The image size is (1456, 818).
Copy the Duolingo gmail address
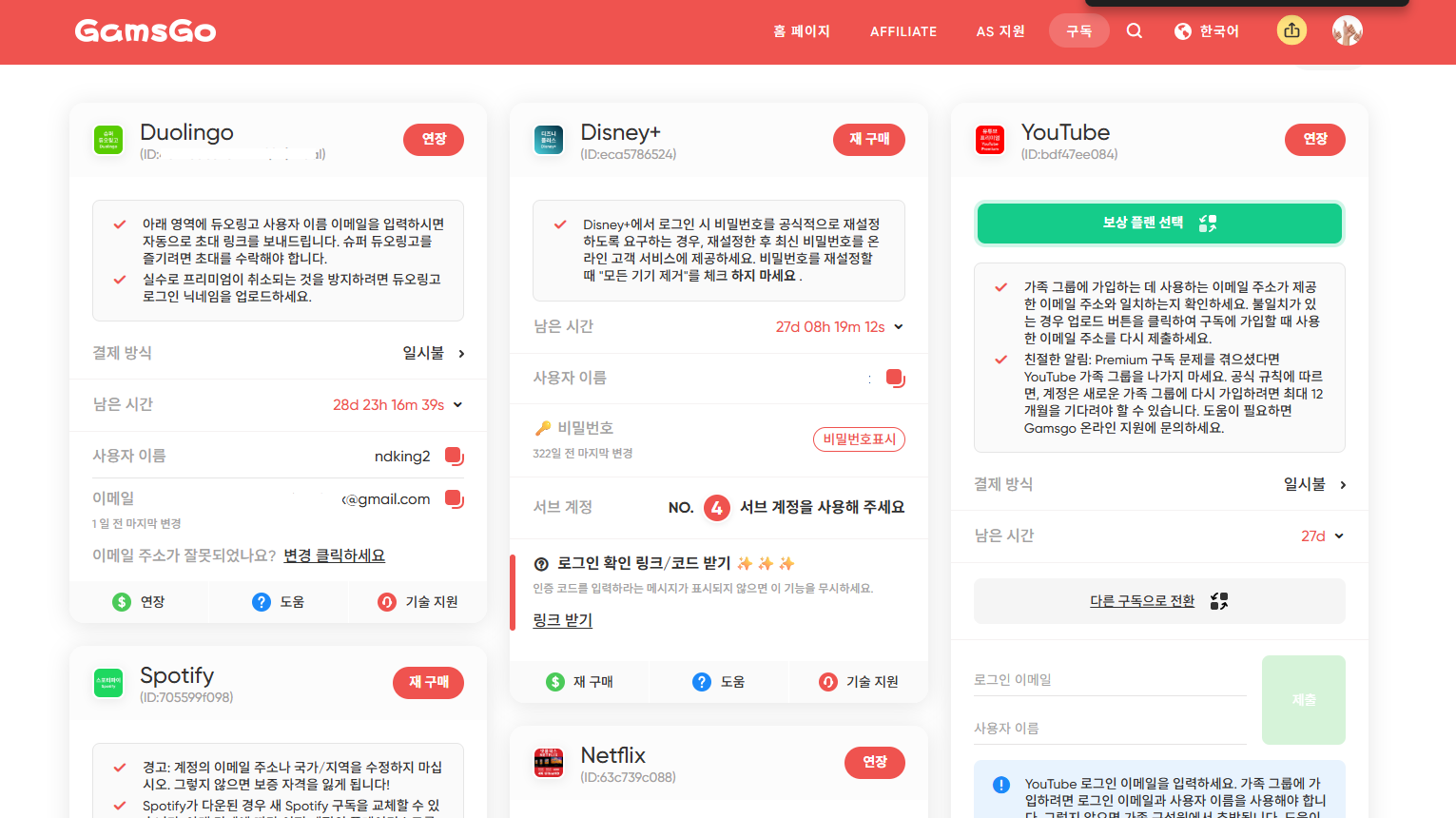pyautogui.click(x=455, y=499)
